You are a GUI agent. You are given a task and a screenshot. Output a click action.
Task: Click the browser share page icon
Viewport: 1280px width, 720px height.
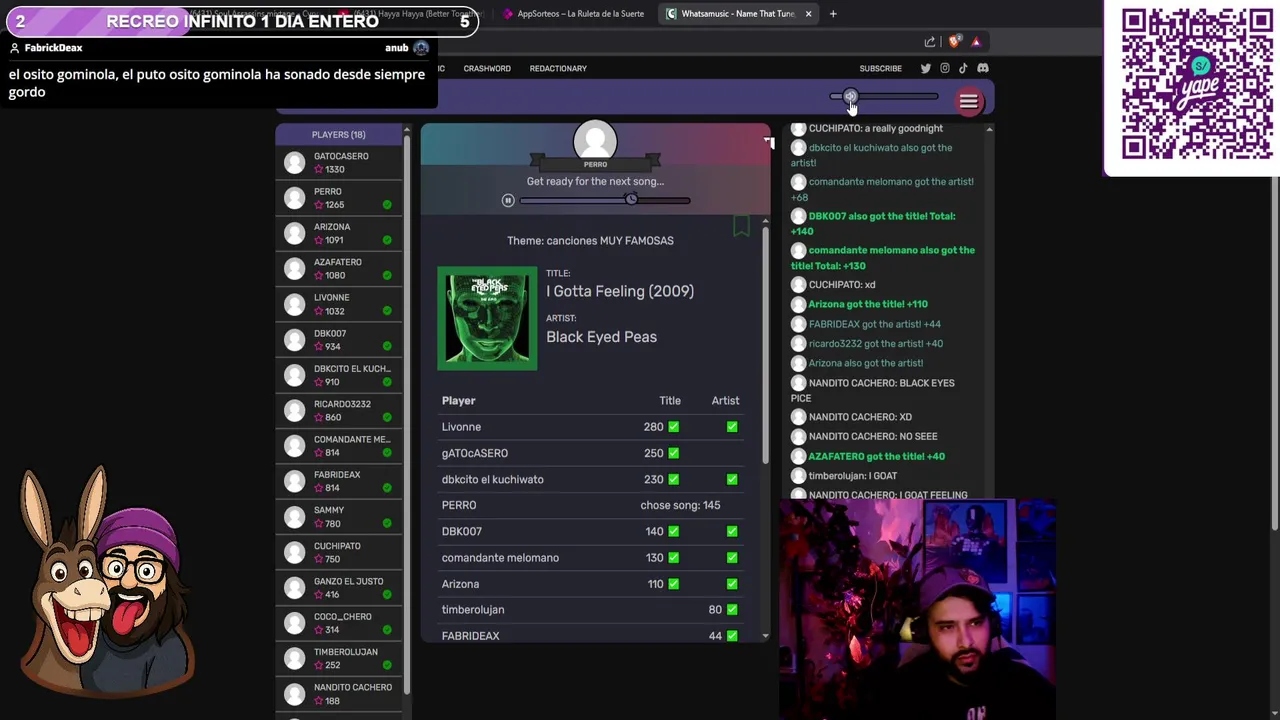930,42
